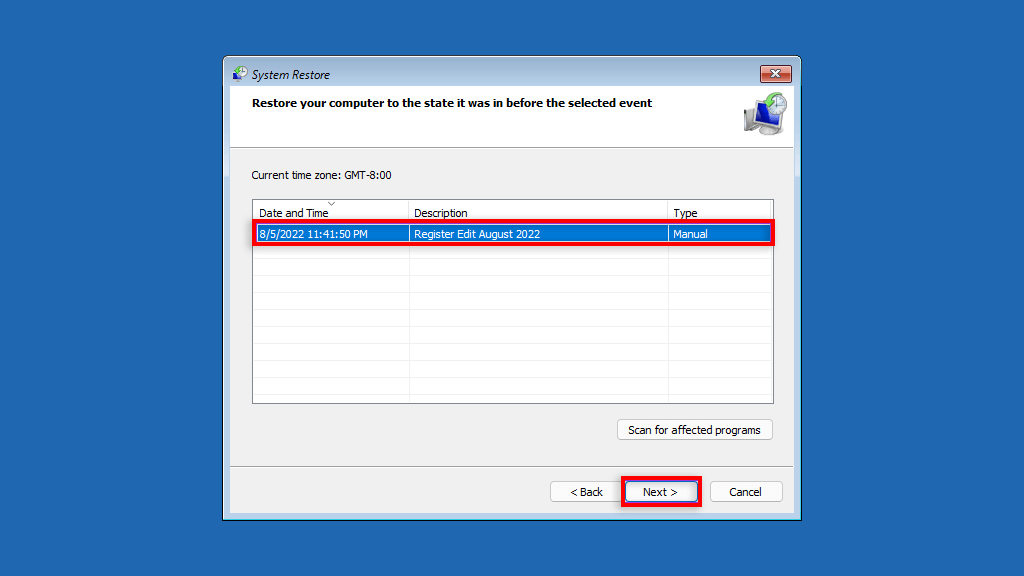Click the Manual type cell
The height and width of the screenshot is (576, 1024).
(690, 234)
